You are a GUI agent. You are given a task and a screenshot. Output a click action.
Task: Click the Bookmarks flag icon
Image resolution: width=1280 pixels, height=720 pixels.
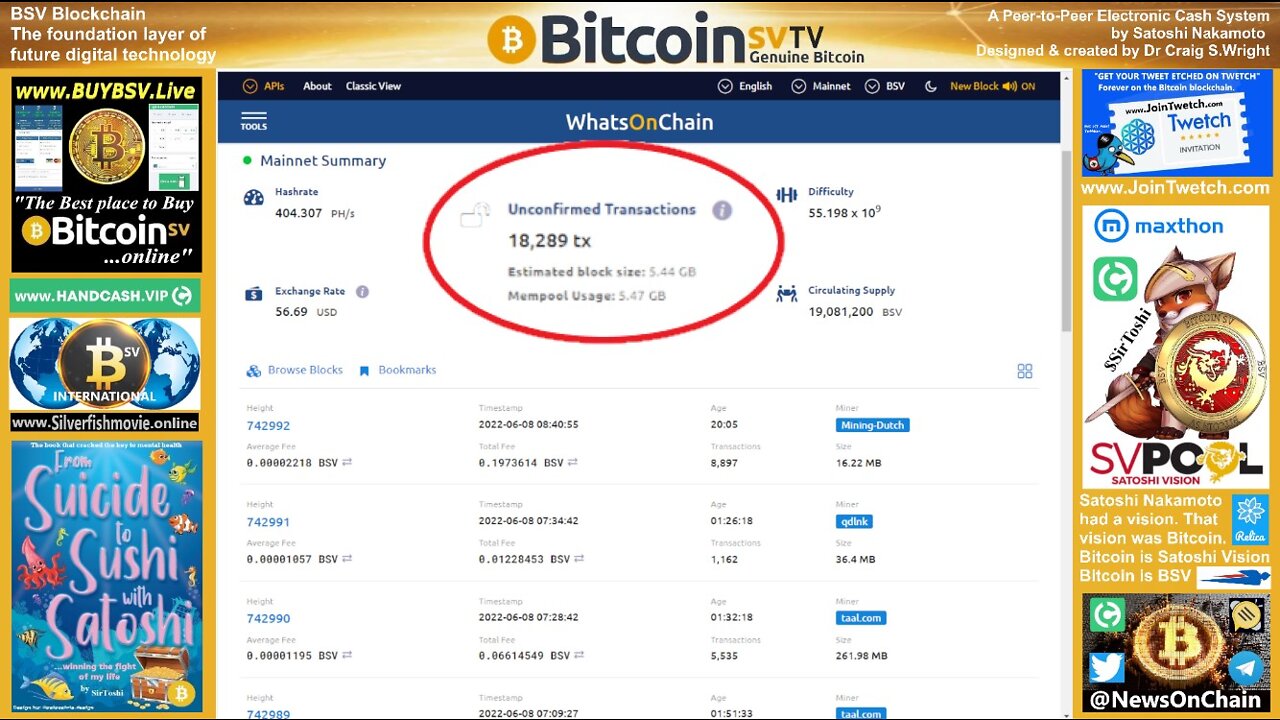click(365, 370)
